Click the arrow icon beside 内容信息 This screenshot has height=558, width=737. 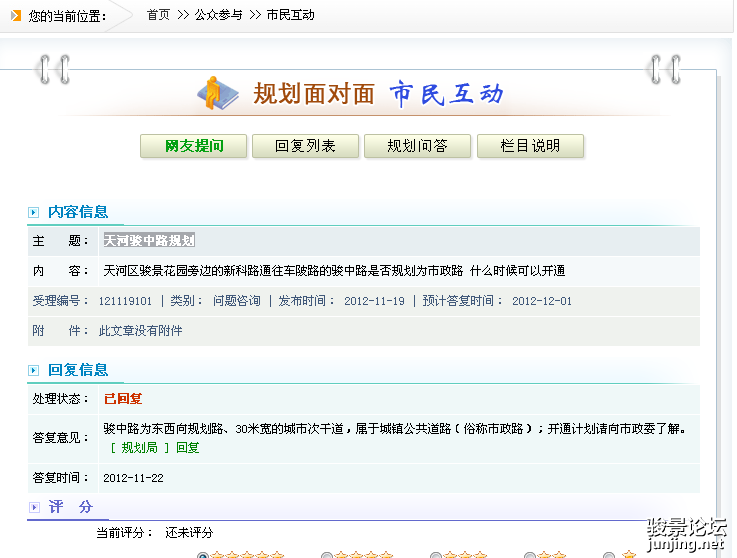pyautogui.click(x=33, y=212)
